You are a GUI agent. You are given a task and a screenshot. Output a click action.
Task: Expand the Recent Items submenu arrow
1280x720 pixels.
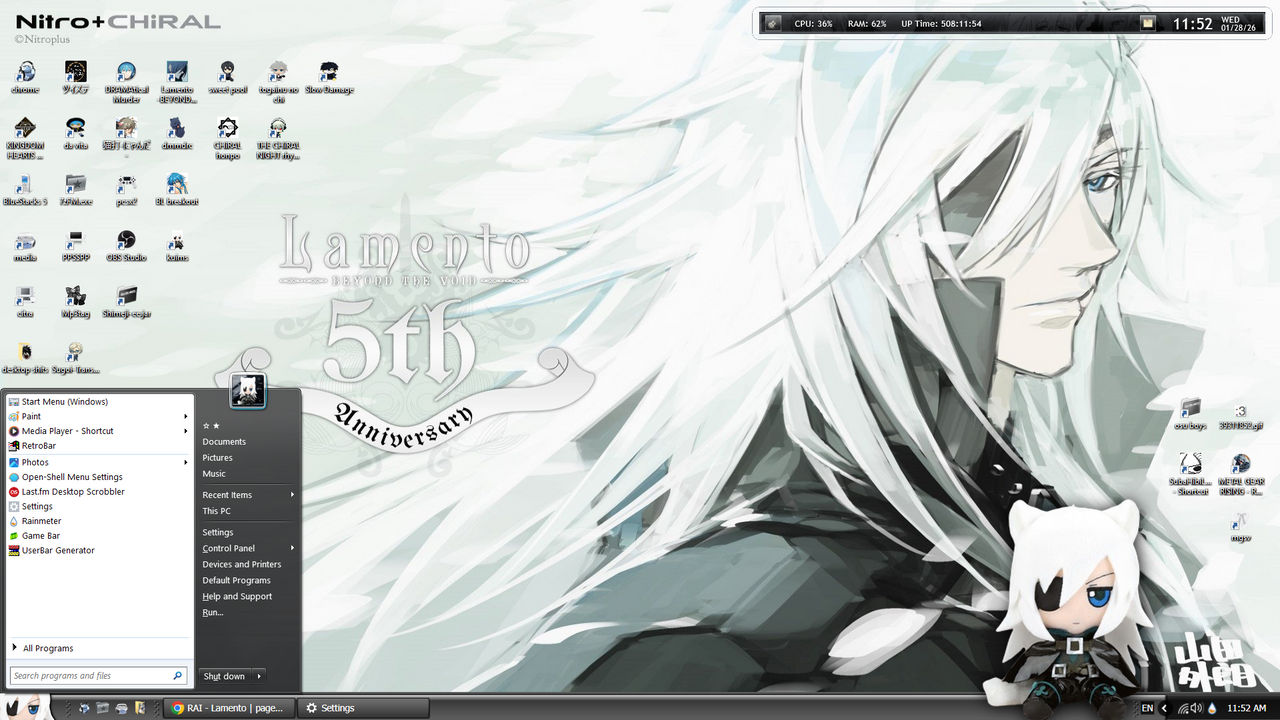tap(293, 495)
